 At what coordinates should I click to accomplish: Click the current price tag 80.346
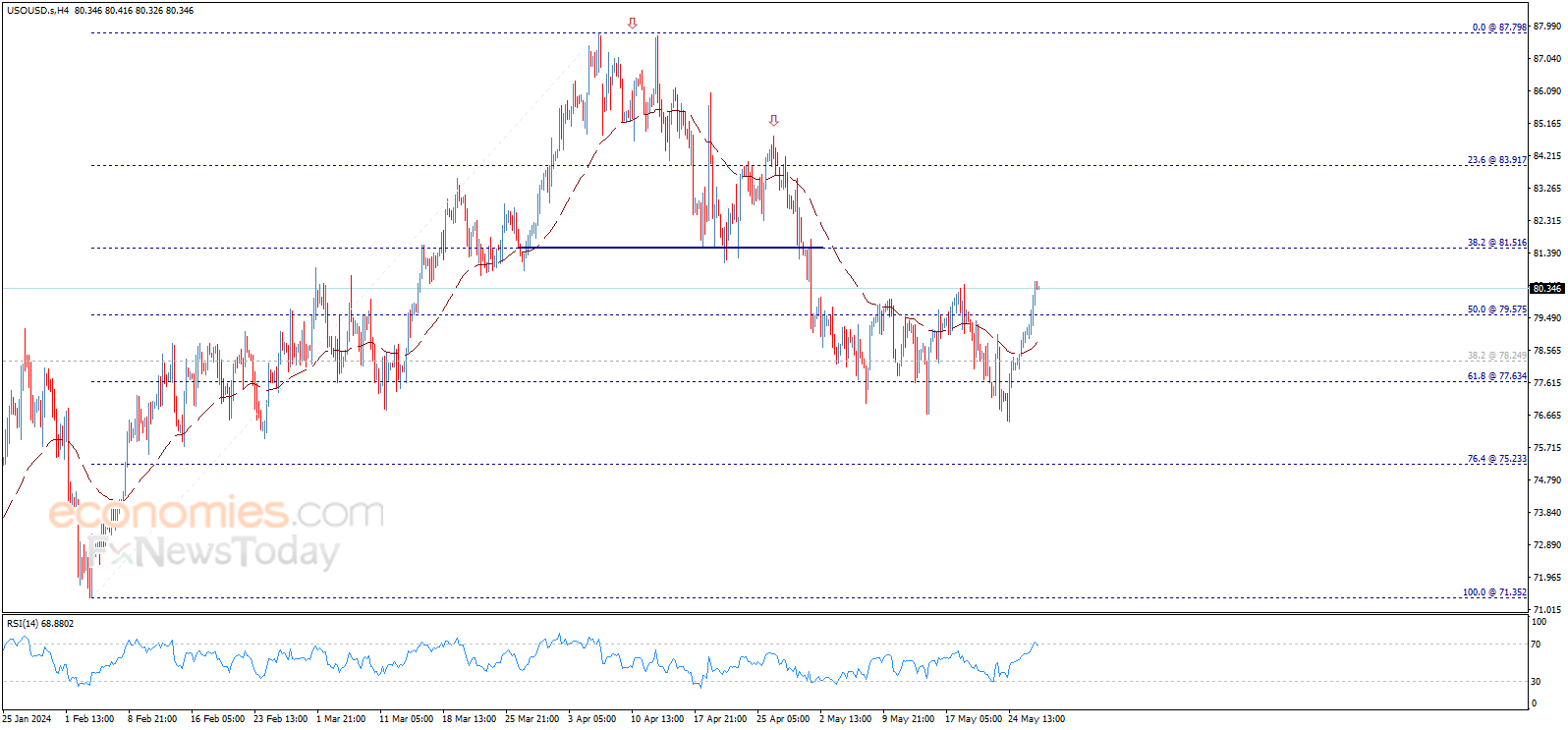[1547, 289]
